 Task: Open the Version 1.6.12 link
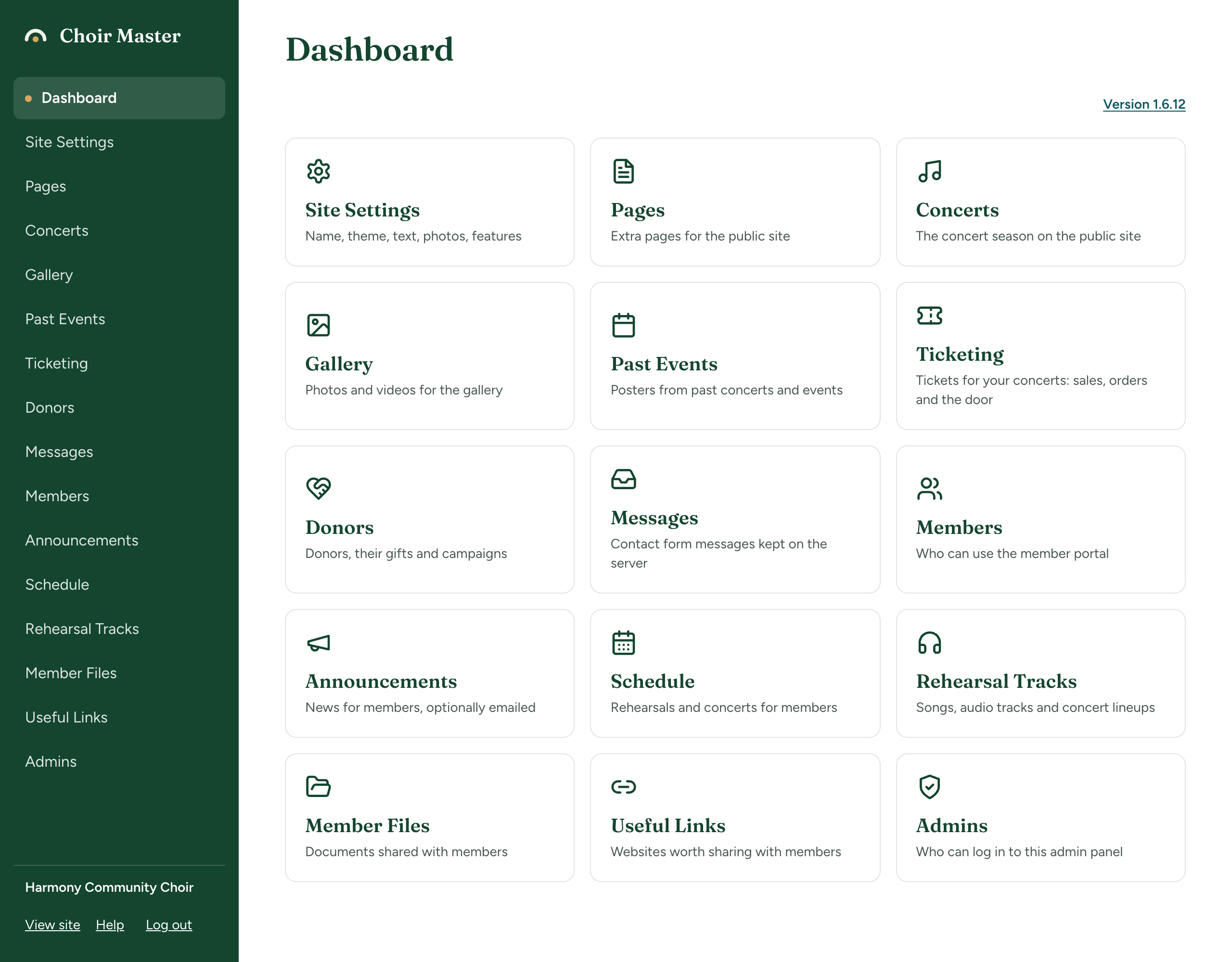click(1144, 104)
